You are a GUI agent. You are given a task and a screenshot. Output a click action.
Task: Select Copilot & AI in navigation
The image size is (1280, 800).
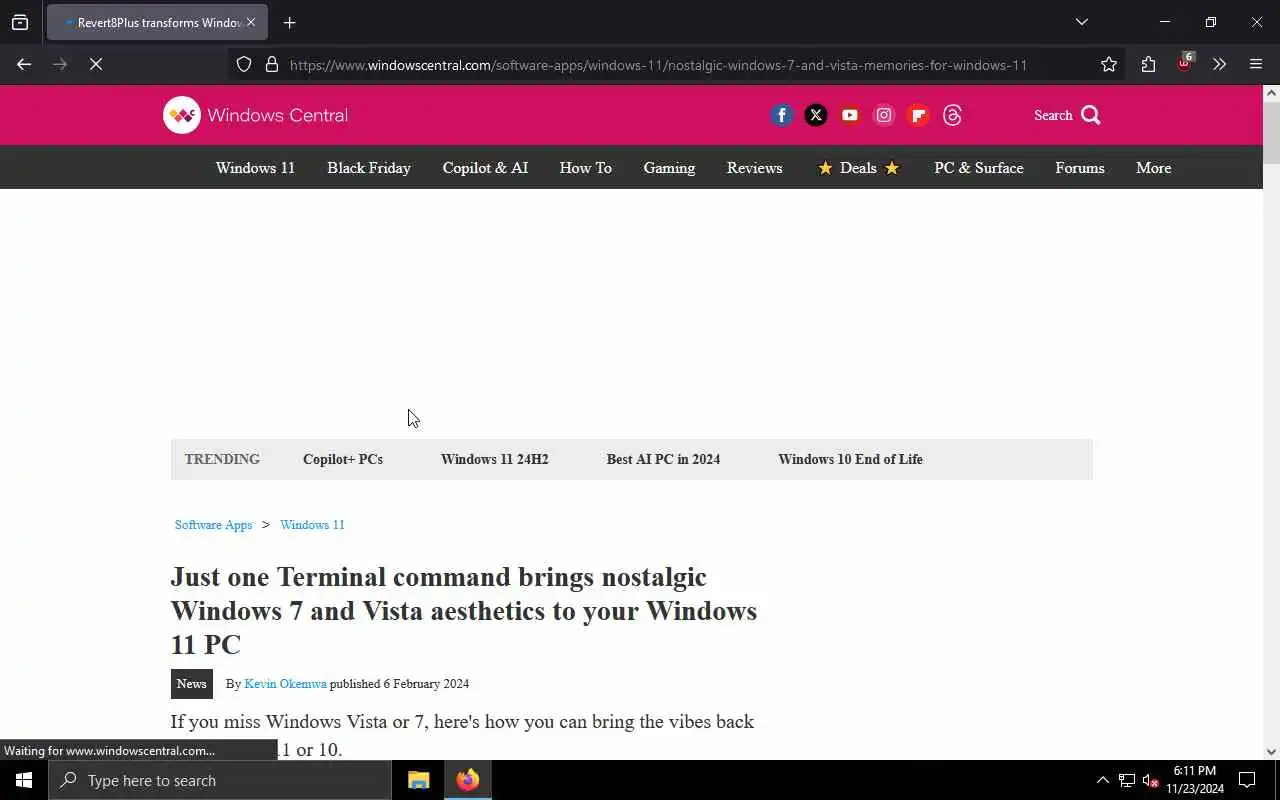click(485, 167)
